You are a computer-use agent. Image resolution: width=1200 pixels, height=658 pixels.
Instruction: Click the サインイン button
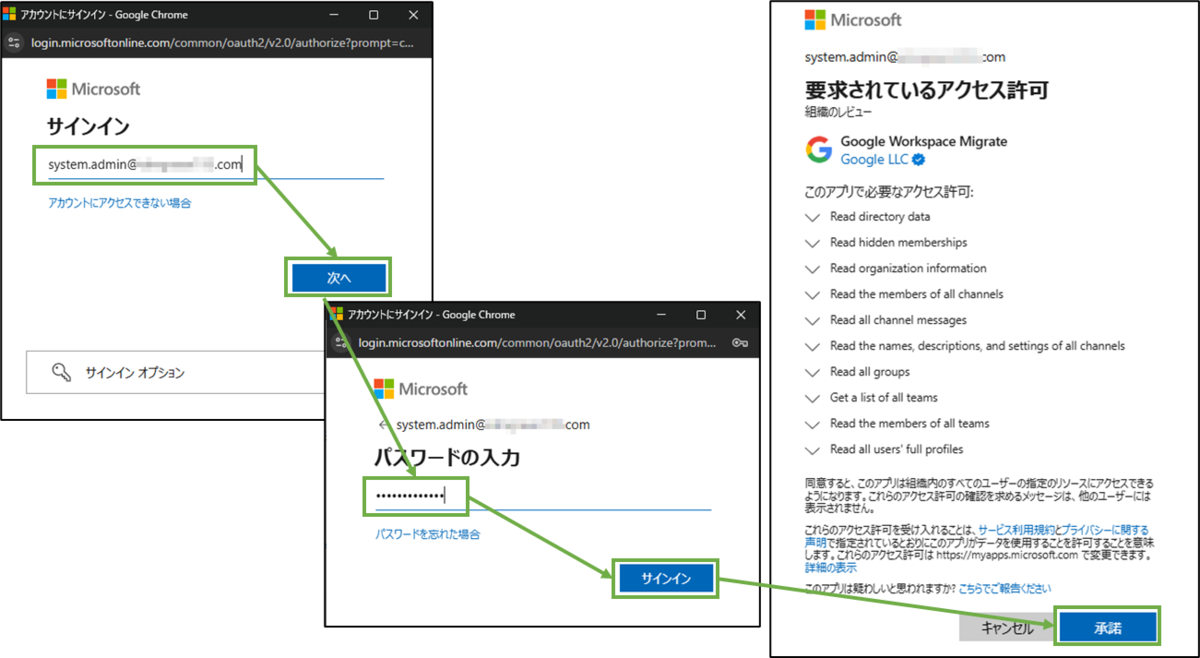(665, 579)
